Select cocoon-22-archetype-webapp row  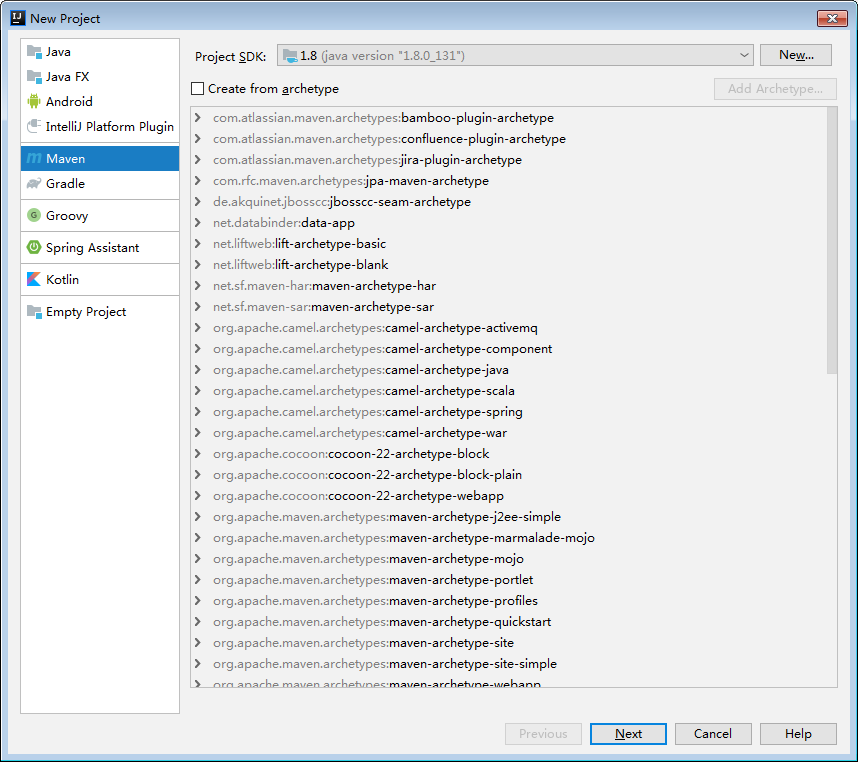point(509,496)
